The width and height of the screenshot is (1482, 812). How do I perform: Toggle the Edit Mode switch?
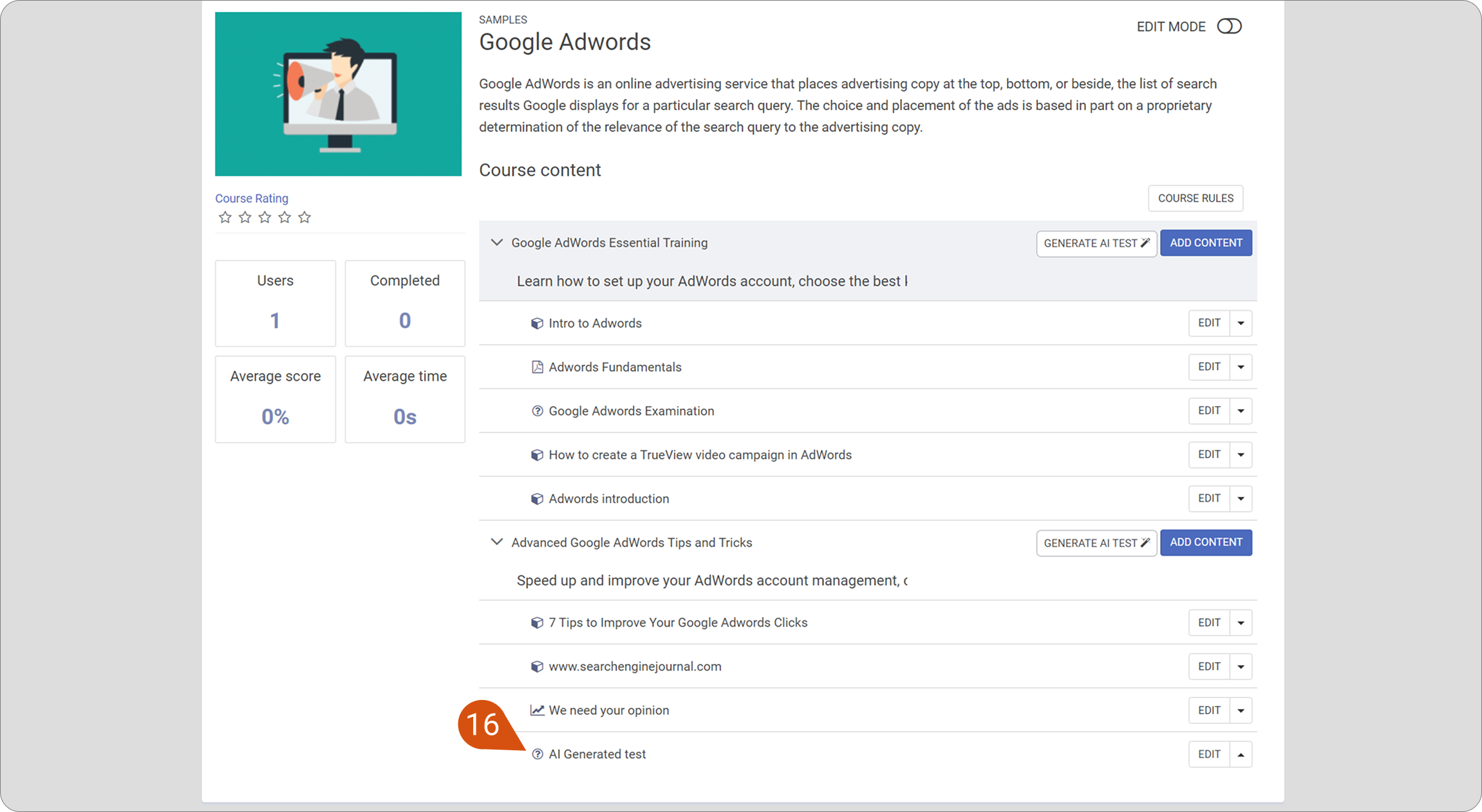tap(1229, 26)
